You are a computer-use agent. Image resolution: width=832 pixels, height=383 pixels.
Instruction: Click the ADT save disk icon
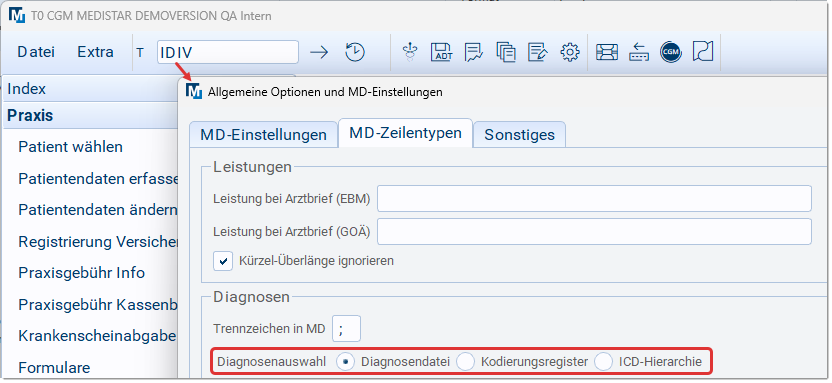441,52
